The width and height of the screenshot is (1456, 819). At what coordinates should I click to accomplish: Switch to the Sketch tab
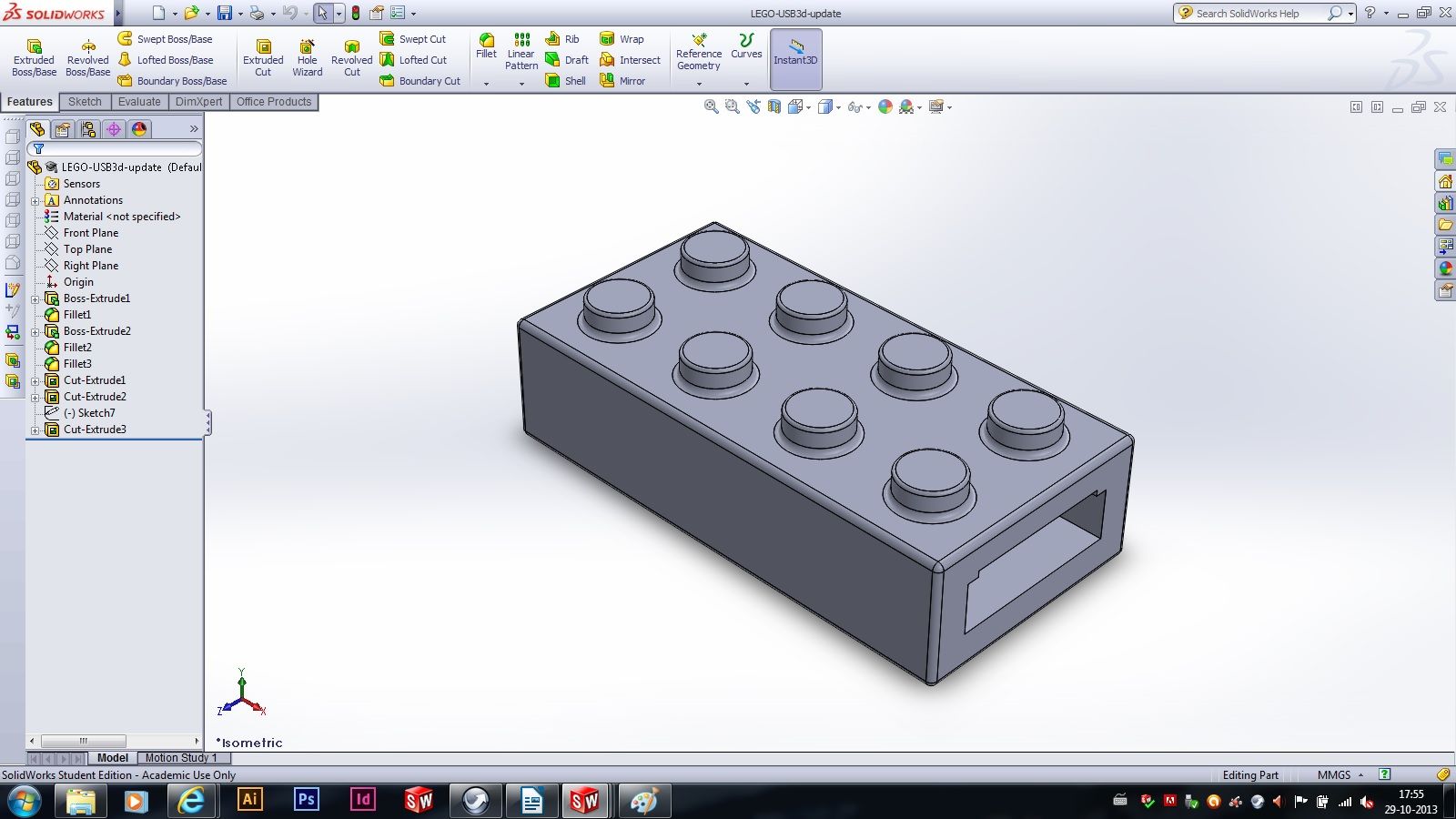pyautogui.click(x=84, y=101)
